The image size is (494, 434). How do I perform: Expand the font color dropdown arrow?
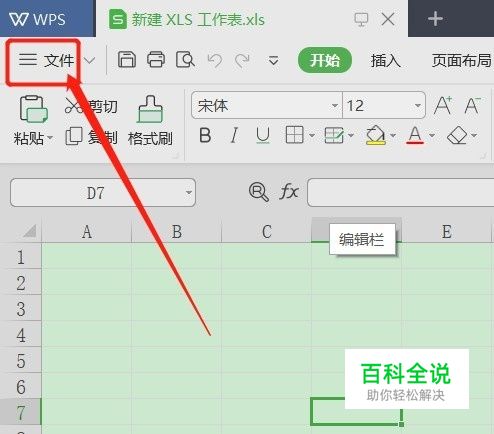coord(432,135)
